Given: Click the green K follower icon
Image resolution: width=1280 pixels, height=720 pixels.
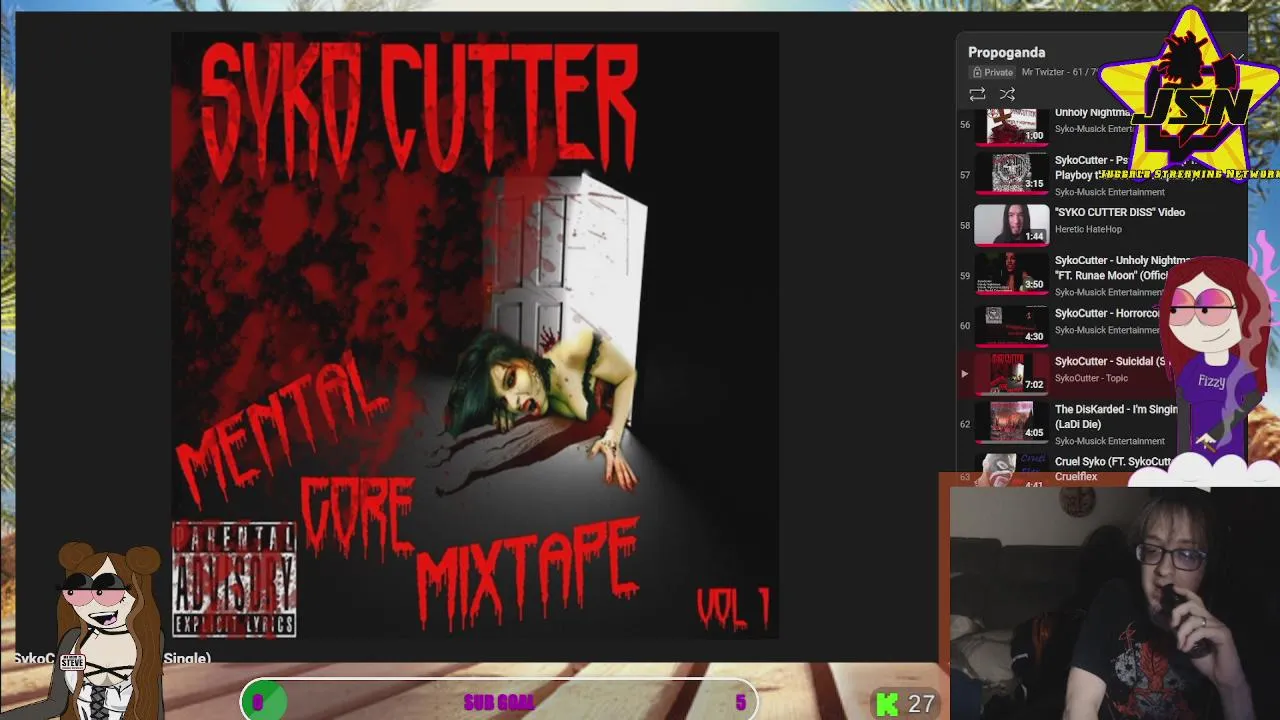Looking at the screenshot, I should (x=887, y=704).
